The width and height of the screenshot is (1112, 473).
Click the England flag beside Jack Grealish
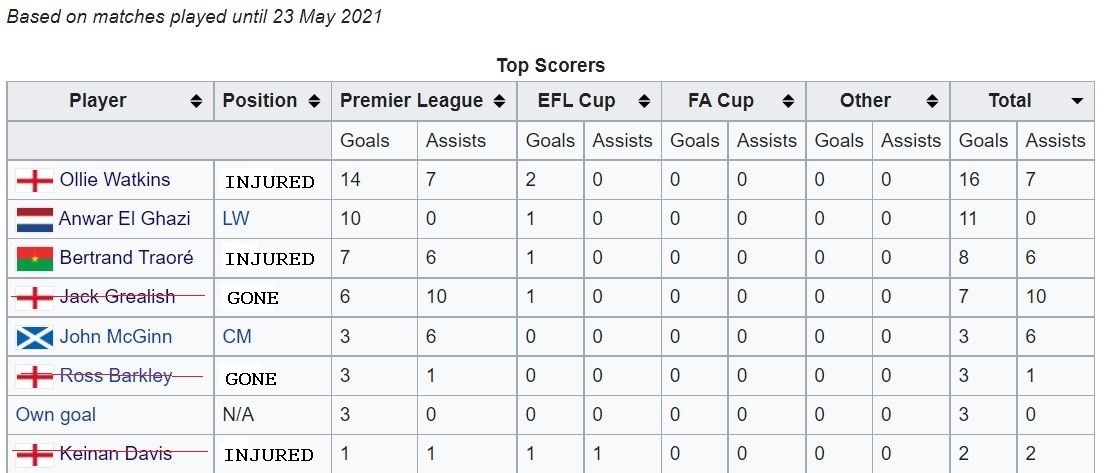click(x=35, y=298)
